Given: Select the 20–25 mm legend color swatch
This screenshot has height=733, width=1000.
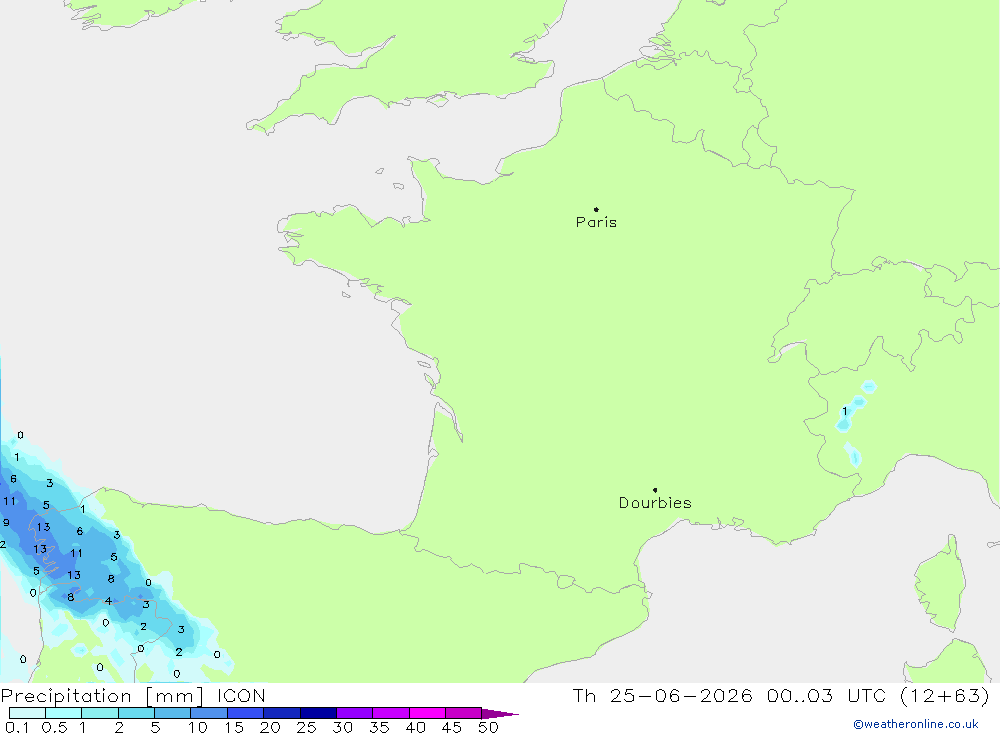Looking at the screenshot, I should pos(281,713).
